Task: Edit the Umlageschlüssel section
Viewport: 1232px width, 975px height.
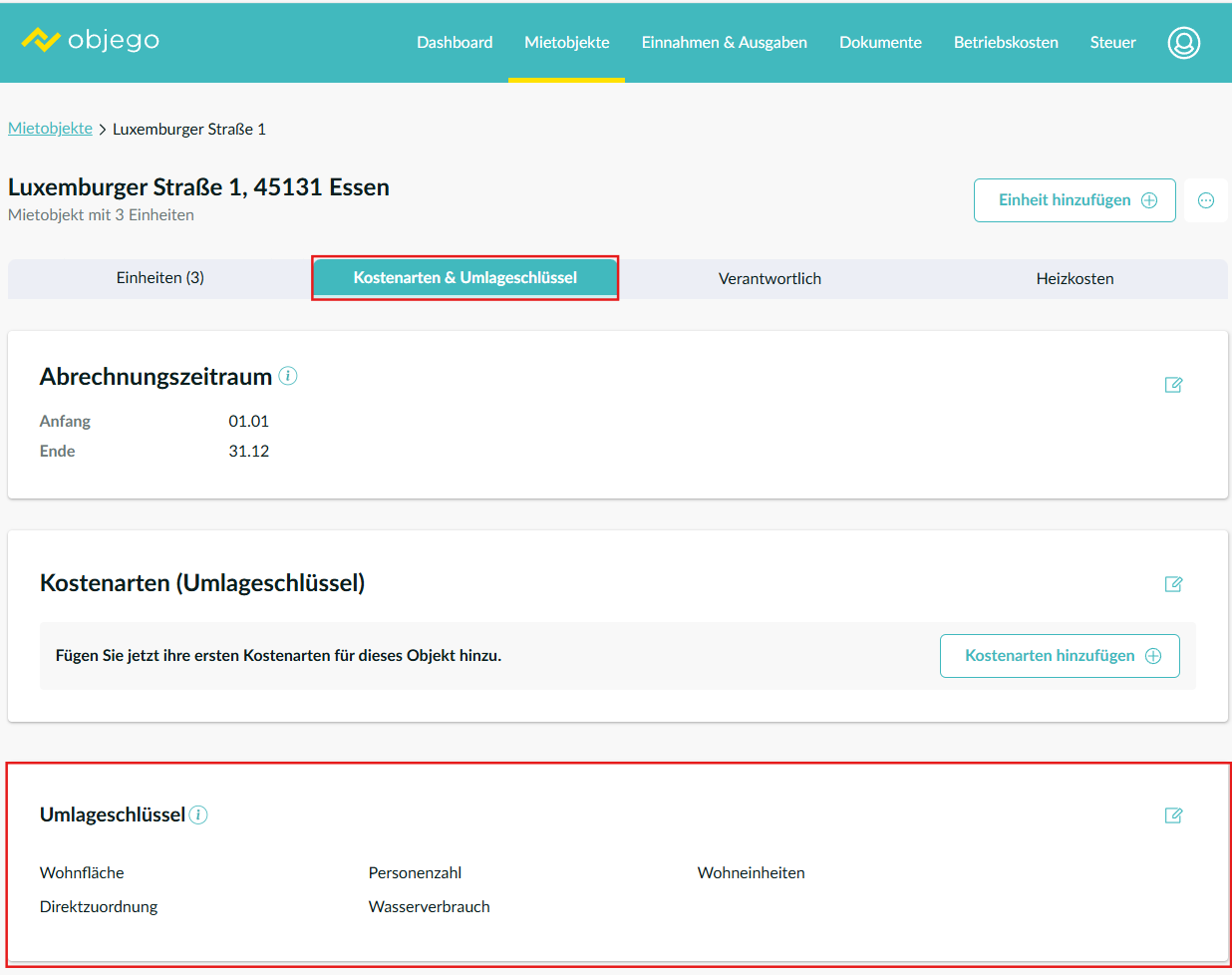Action: tap(1173, 815)
